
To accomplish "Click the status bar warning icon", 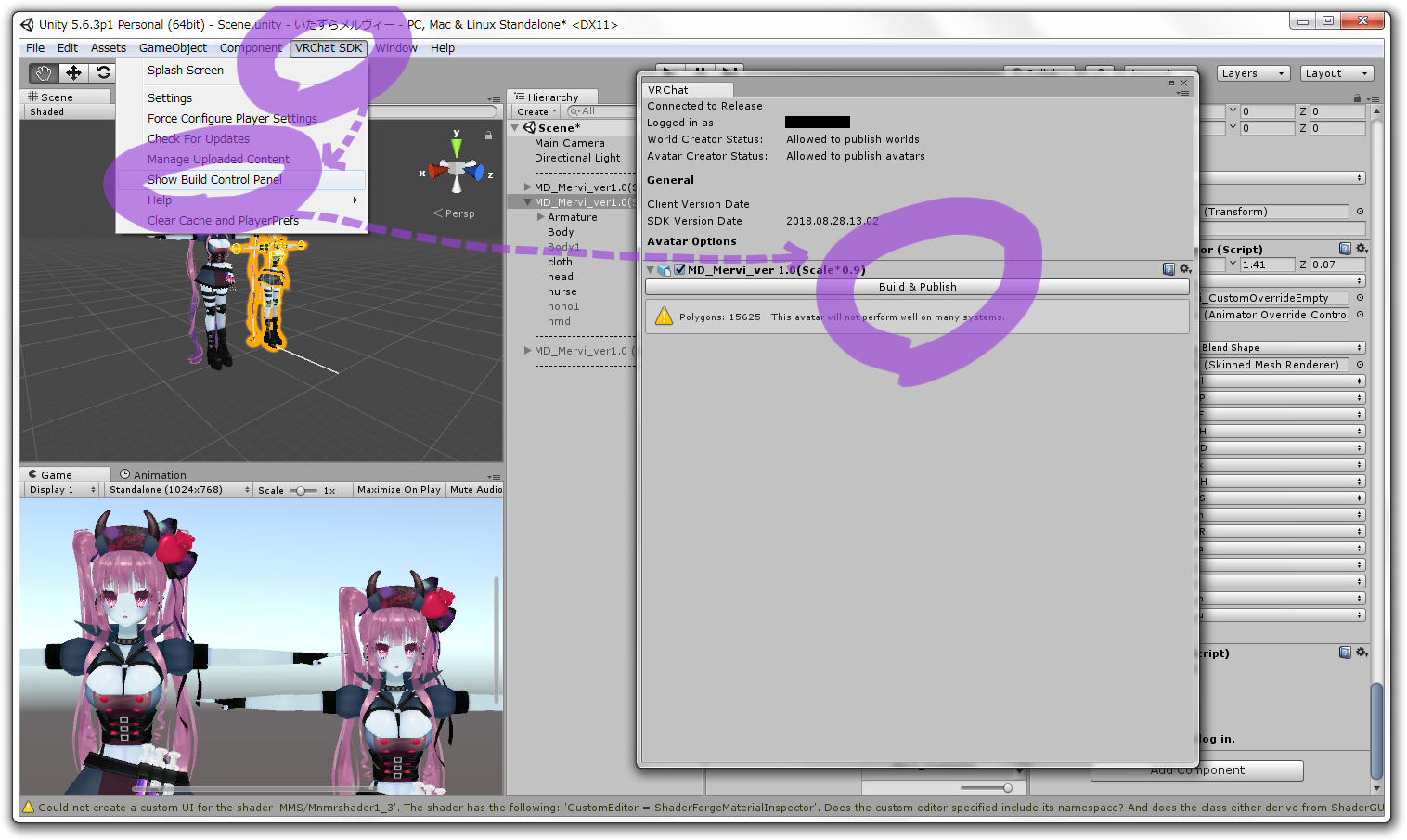I will tap(28, 808).
